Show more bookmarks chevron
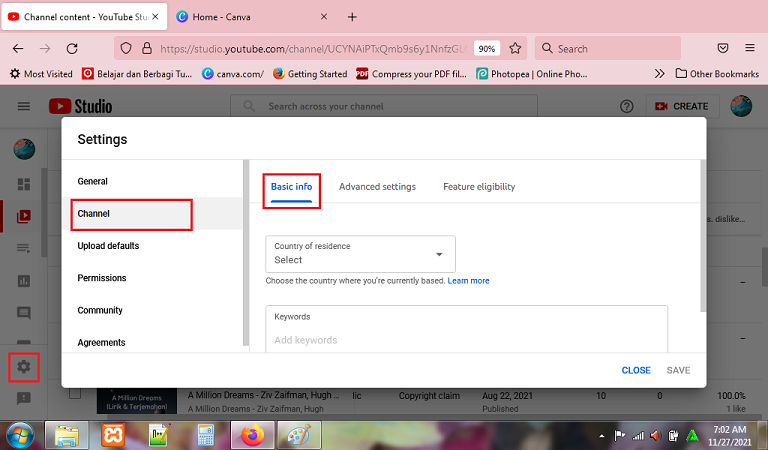Viewport: 768px width, 450px height. [x=660, y=73]
